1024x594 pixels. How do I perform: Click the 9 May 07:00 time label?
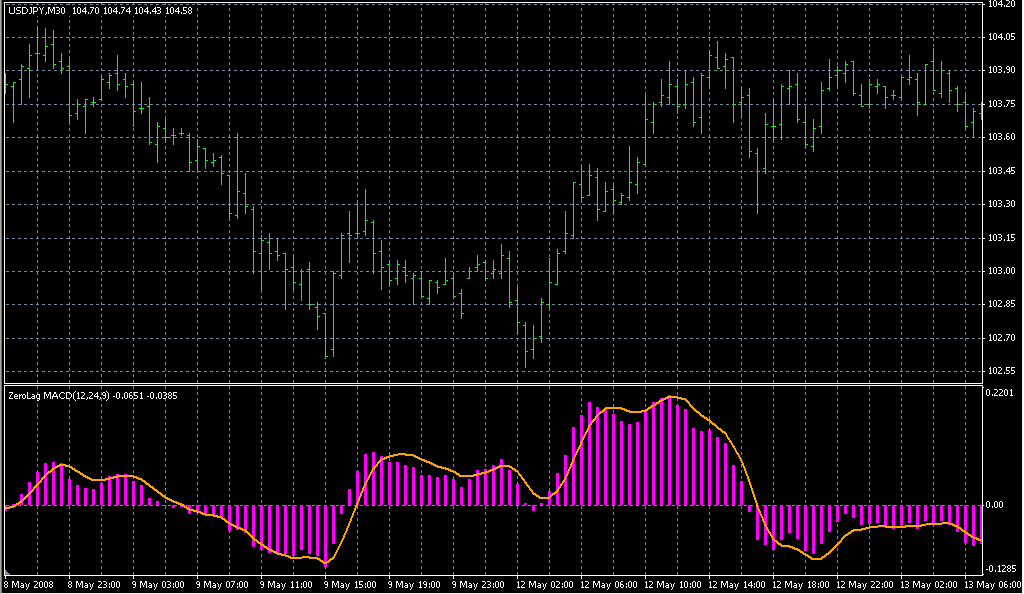point(220,584)
